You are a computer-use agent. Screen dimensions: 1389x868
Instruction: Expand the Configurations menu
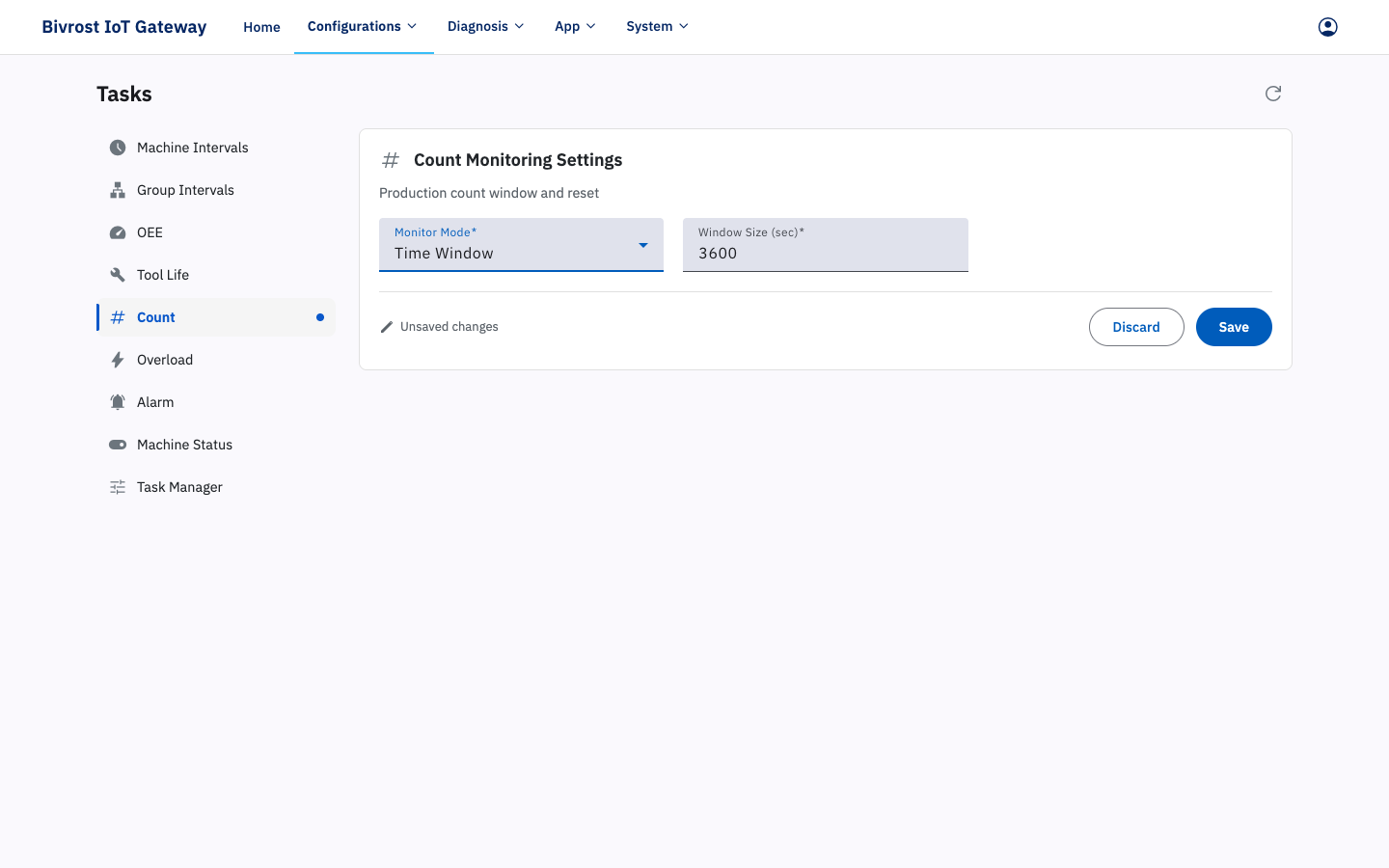coord(363,26)
